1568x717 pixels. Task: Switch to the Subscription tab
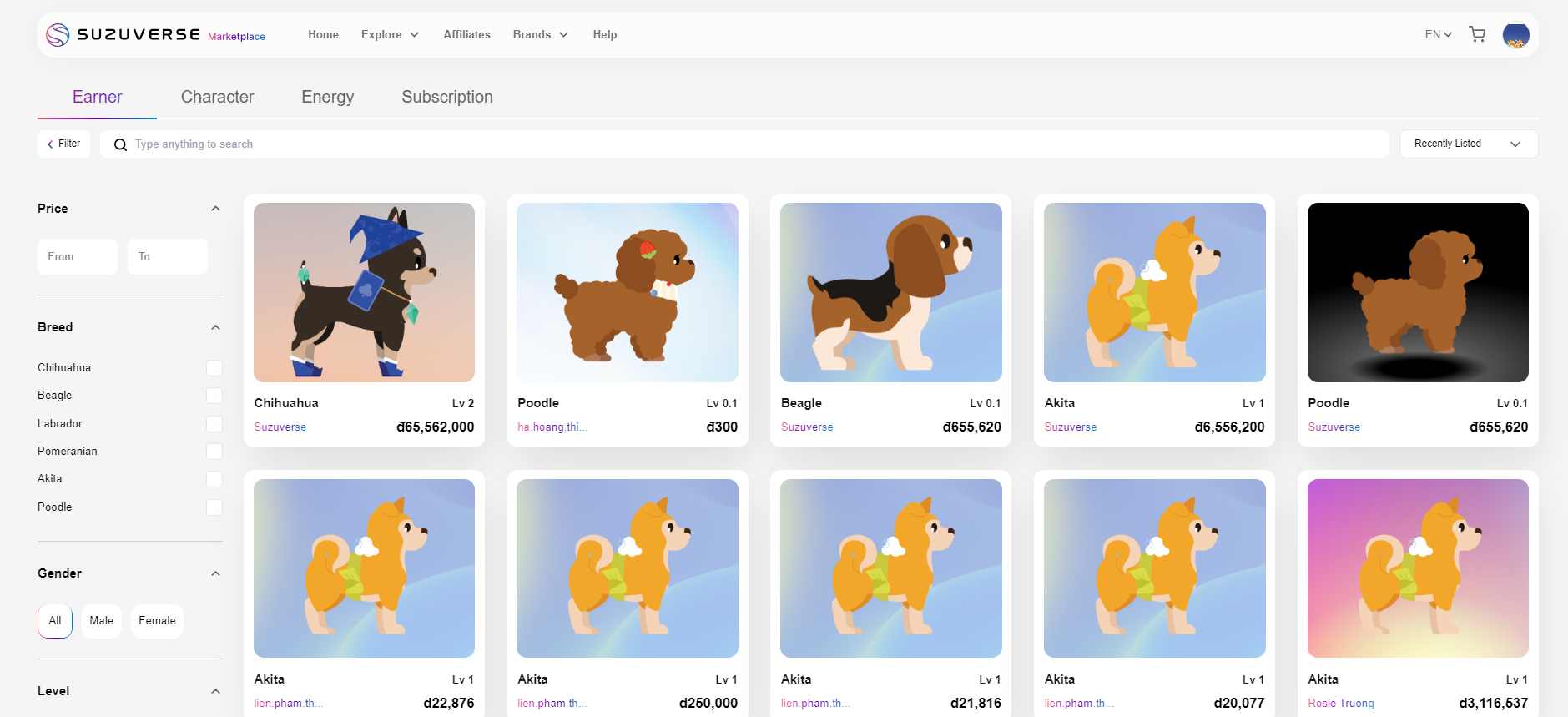[x=446, y=97]
